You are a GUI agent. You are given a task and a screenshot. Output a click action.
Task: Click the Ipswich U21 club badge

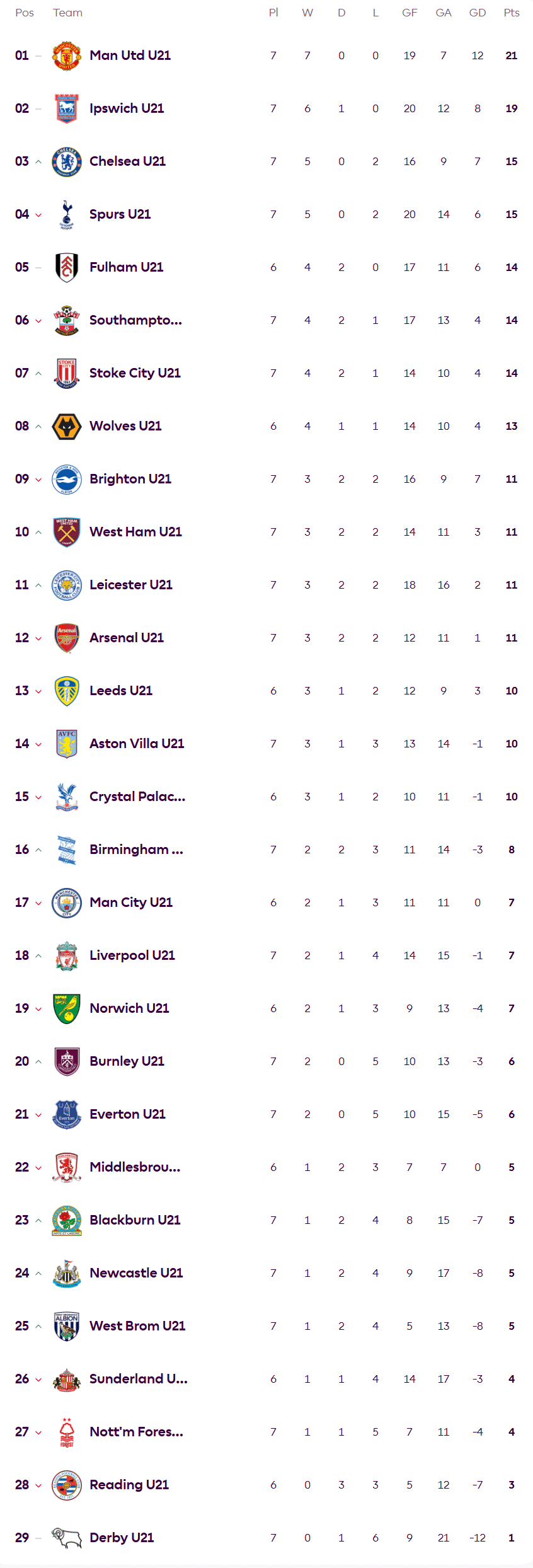coord(67,109)
